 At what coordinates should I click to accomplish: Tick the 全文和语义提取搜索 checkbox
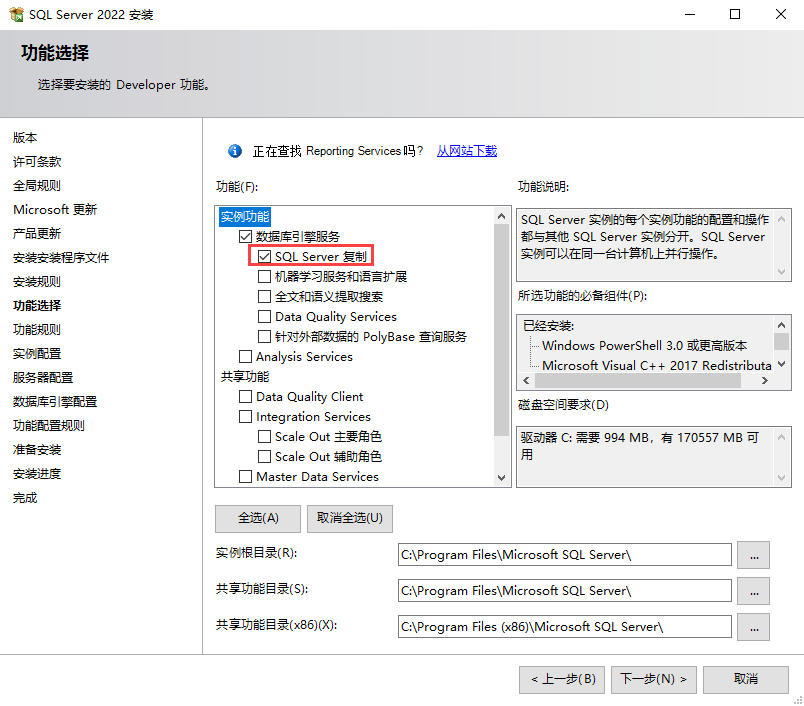265,297
